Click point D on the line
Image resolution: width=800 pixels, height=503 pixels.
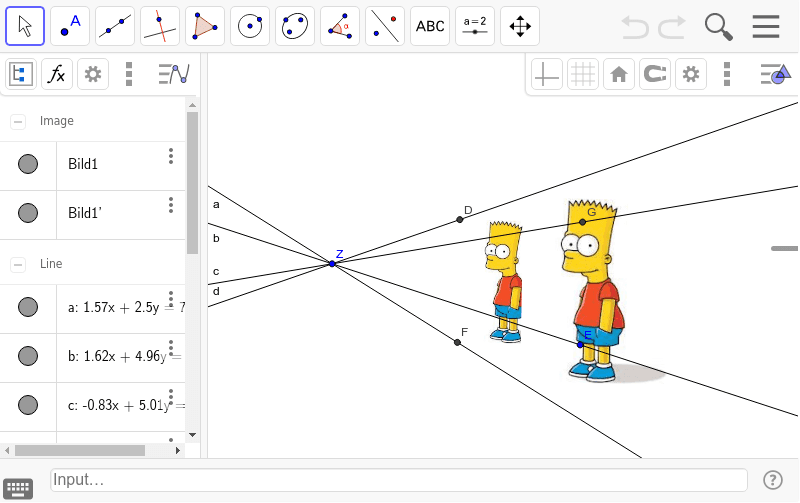(460, 219)
